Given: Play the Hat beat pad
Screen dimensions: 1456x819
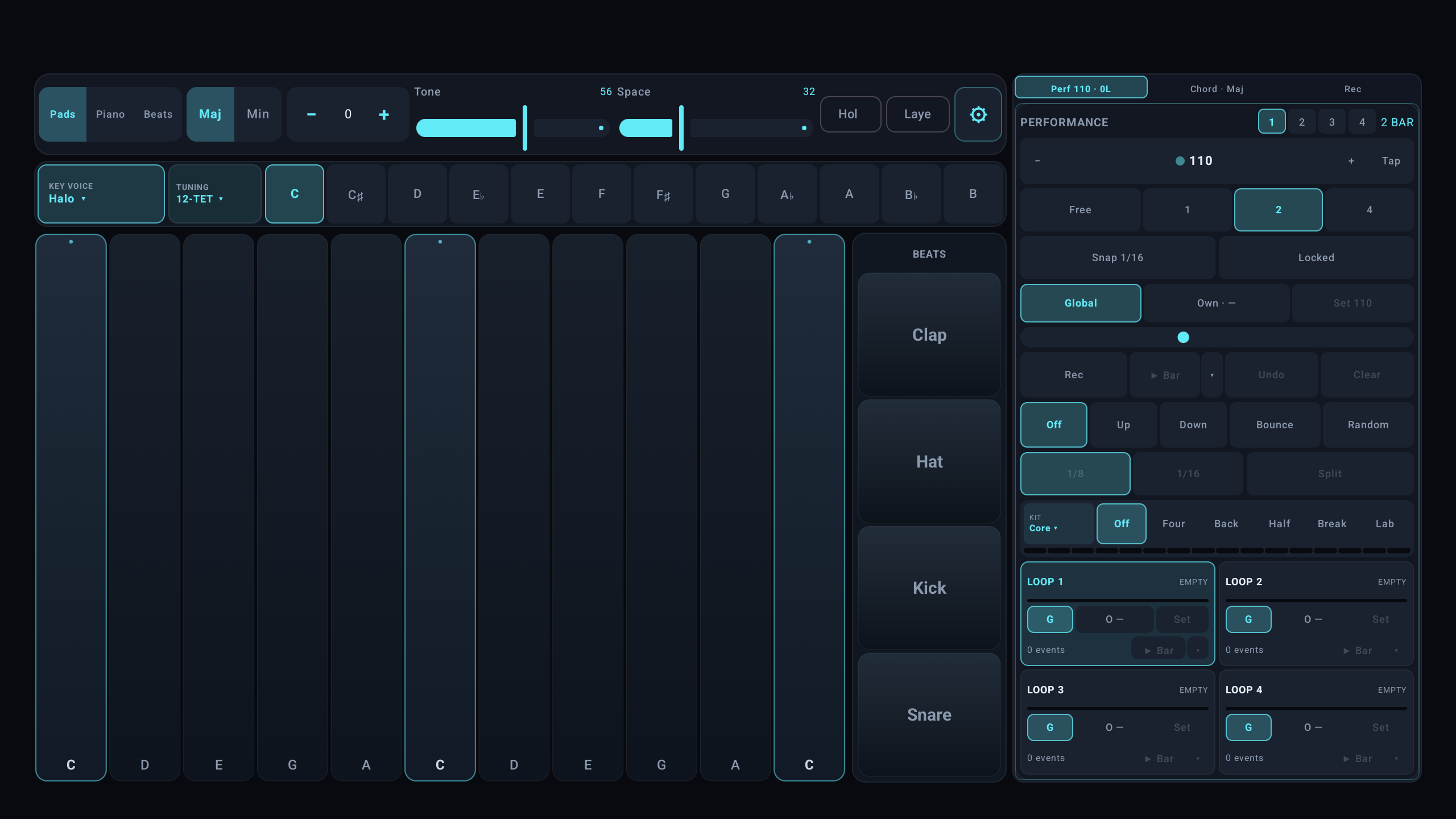Looking at the screenshot, I should (929, 461).
